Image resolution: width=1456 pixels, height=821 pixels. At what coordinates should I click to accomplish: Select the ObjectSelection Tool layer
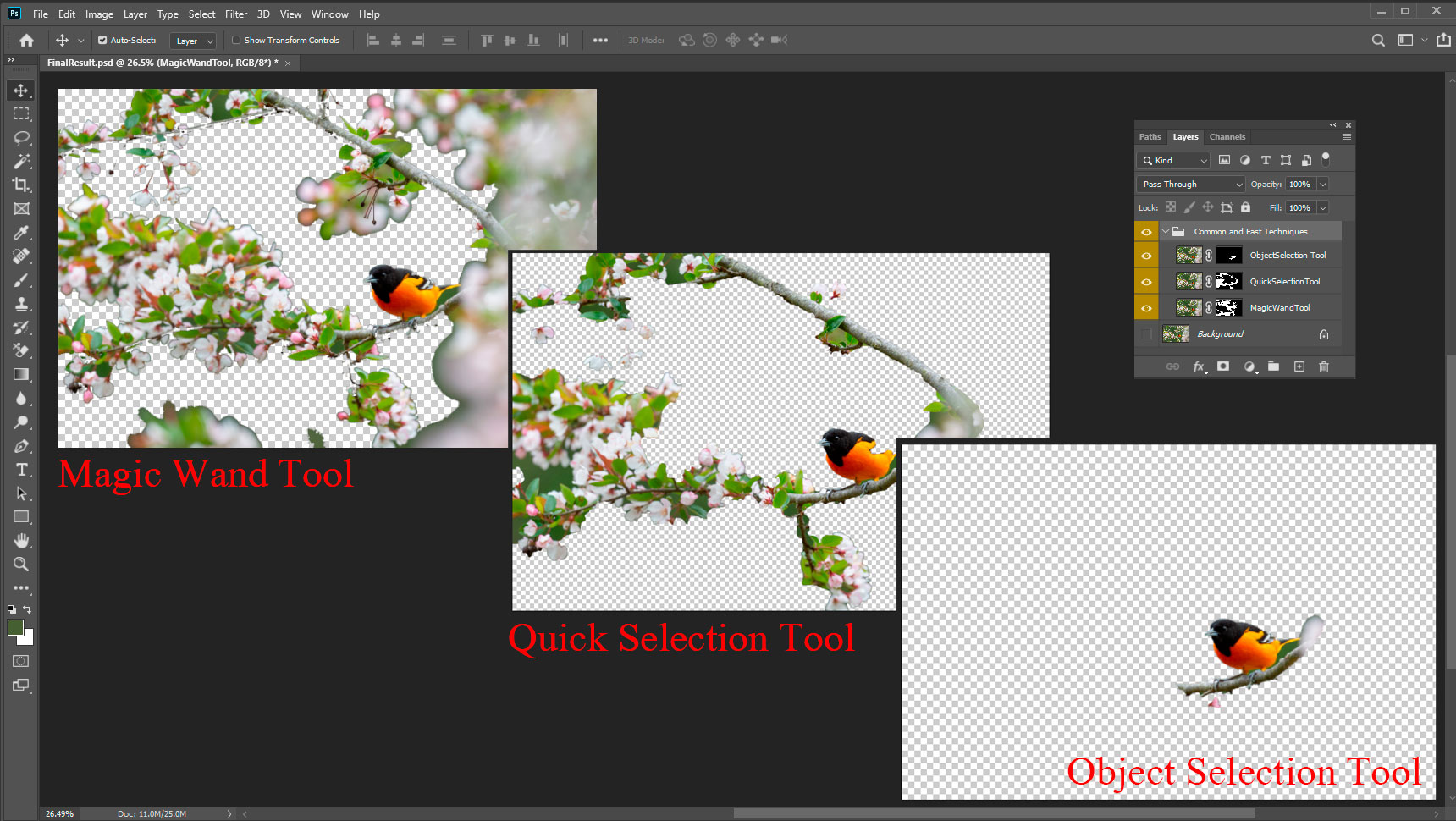1288,256
